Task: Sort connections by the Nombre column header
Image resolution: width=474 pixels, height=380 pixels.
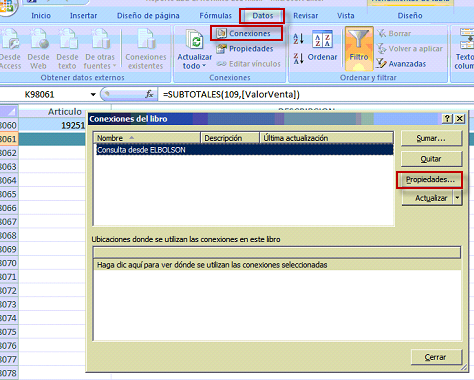Action: tap(147, 138)
